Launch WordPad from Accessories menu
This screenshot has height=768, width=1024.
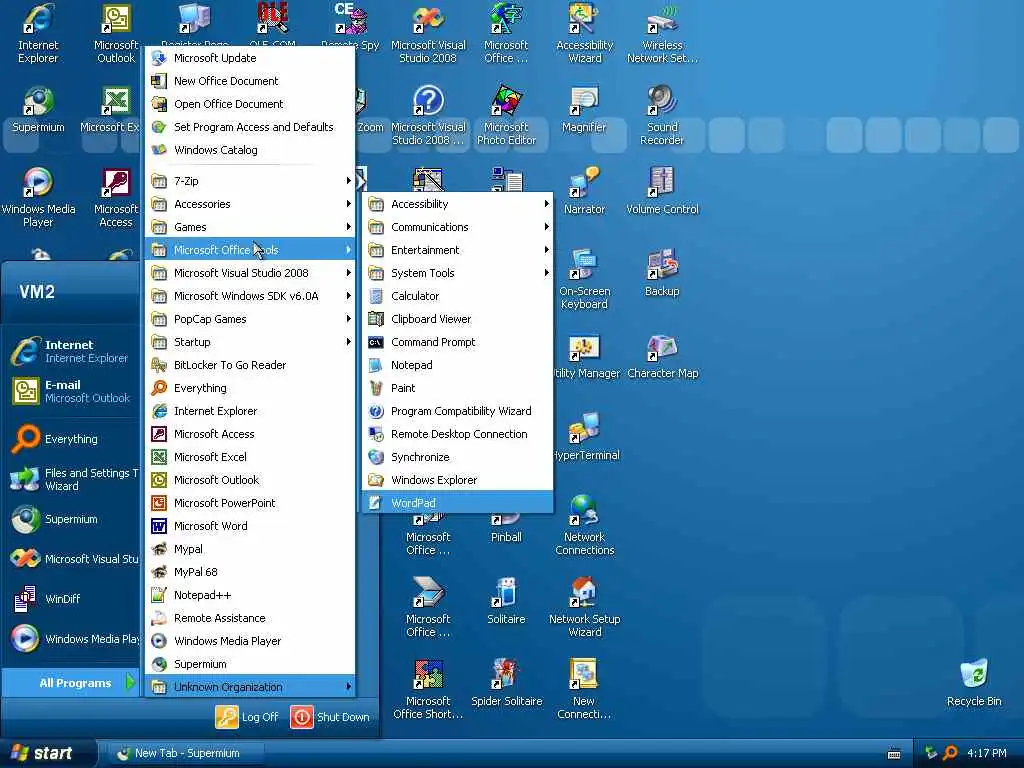(x=457, y=503)
